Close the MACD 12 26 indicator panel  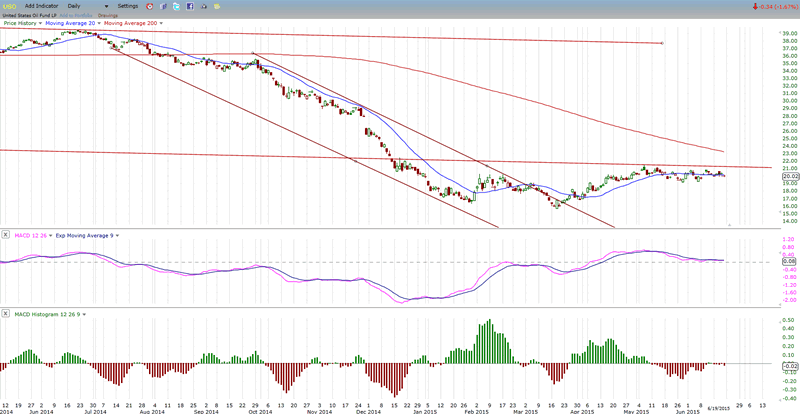[x=5, y=235]
